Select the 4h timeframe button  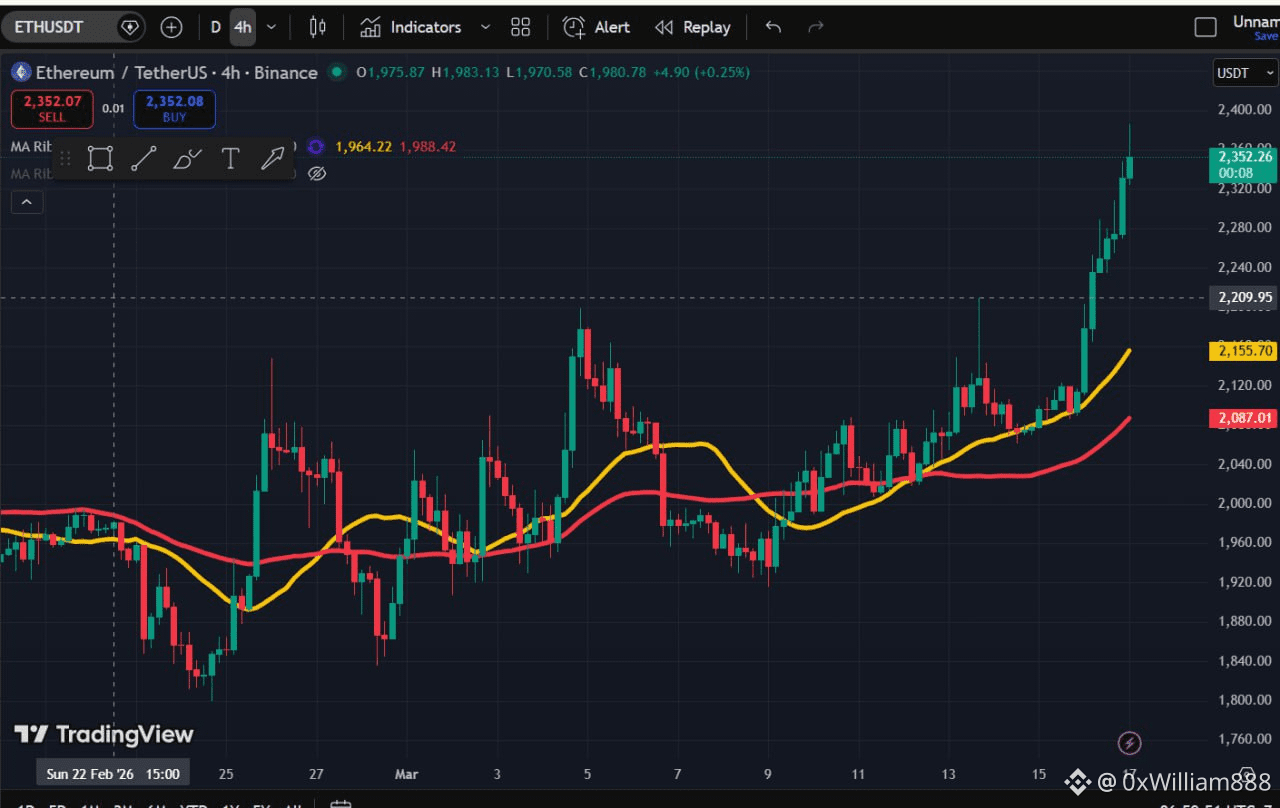click(243, 27)
